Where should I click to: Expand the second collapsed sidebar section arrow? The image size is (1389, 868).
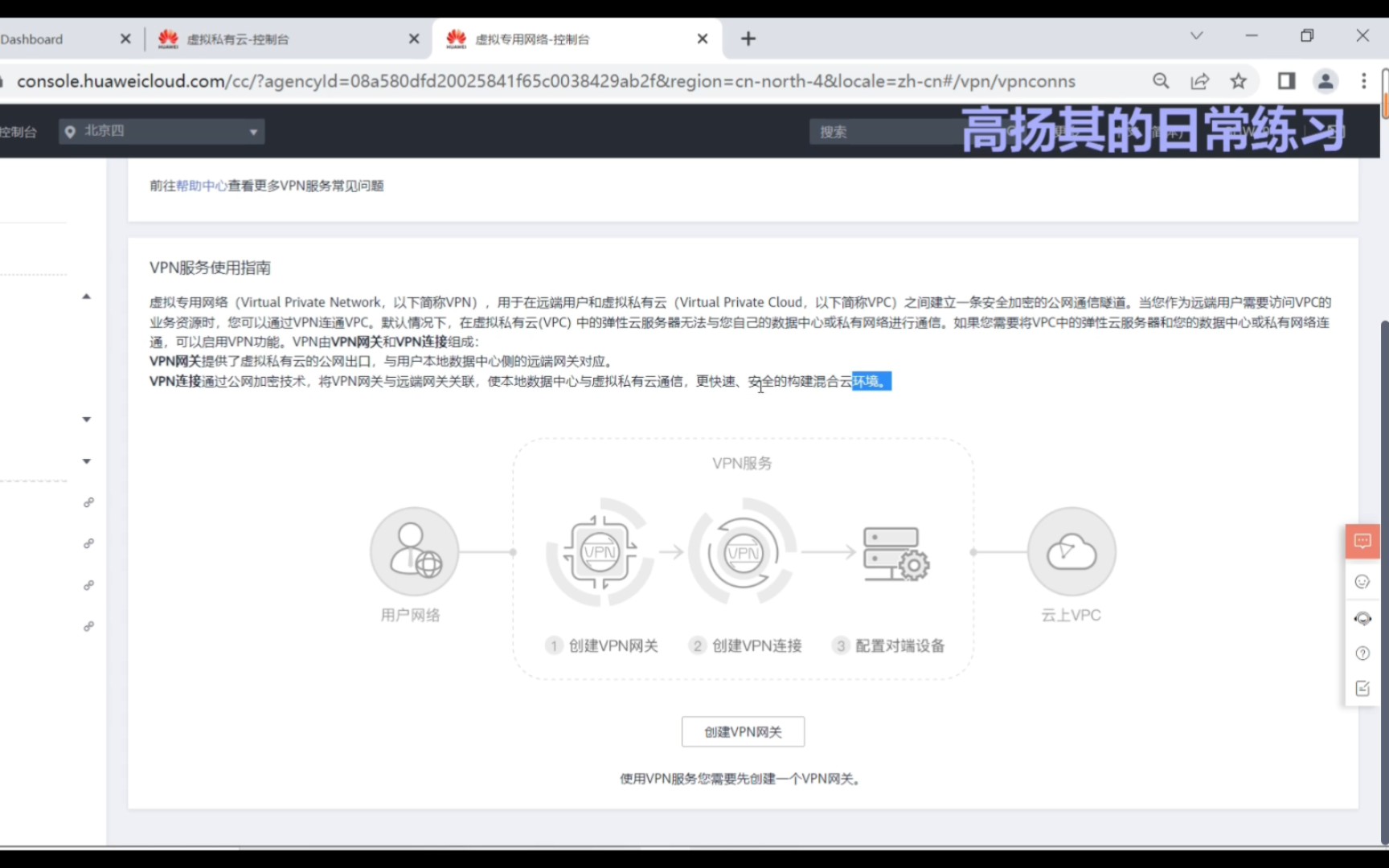(87, 461)
